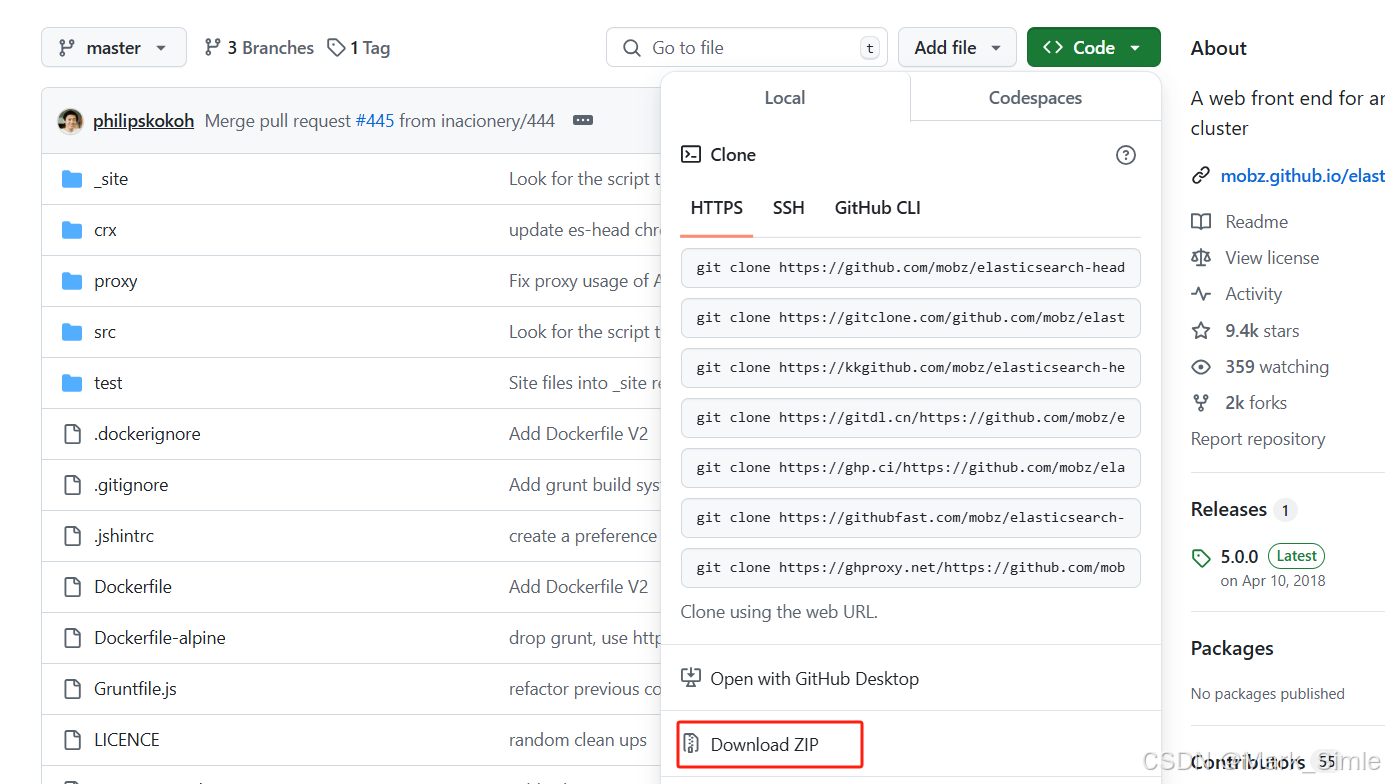Open the mobz.github.io website link
The image size is (1385, 784).
(x=1303, y=176)
